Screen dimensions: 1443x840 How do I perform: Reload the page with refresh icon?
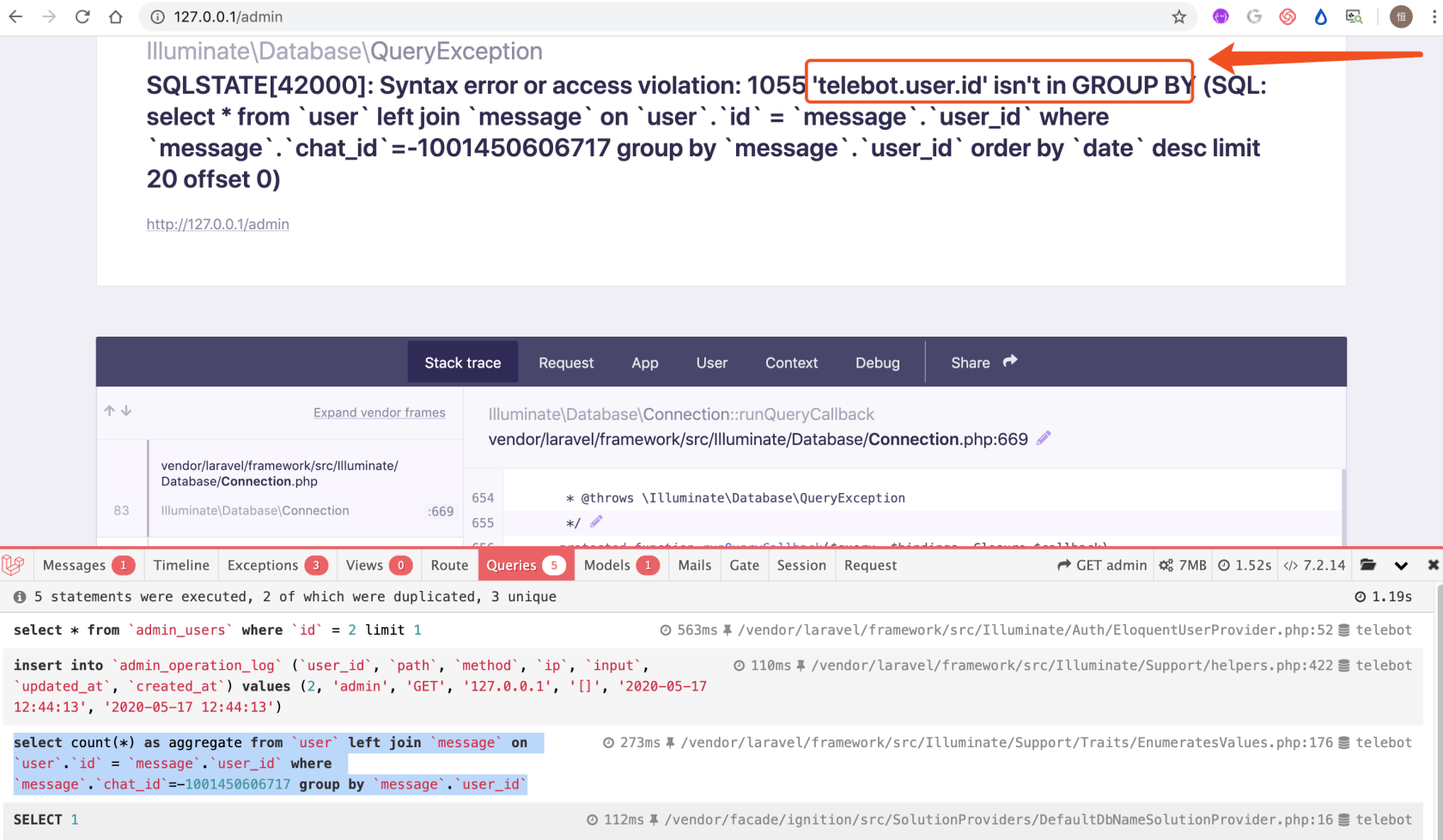pos(82,16)
